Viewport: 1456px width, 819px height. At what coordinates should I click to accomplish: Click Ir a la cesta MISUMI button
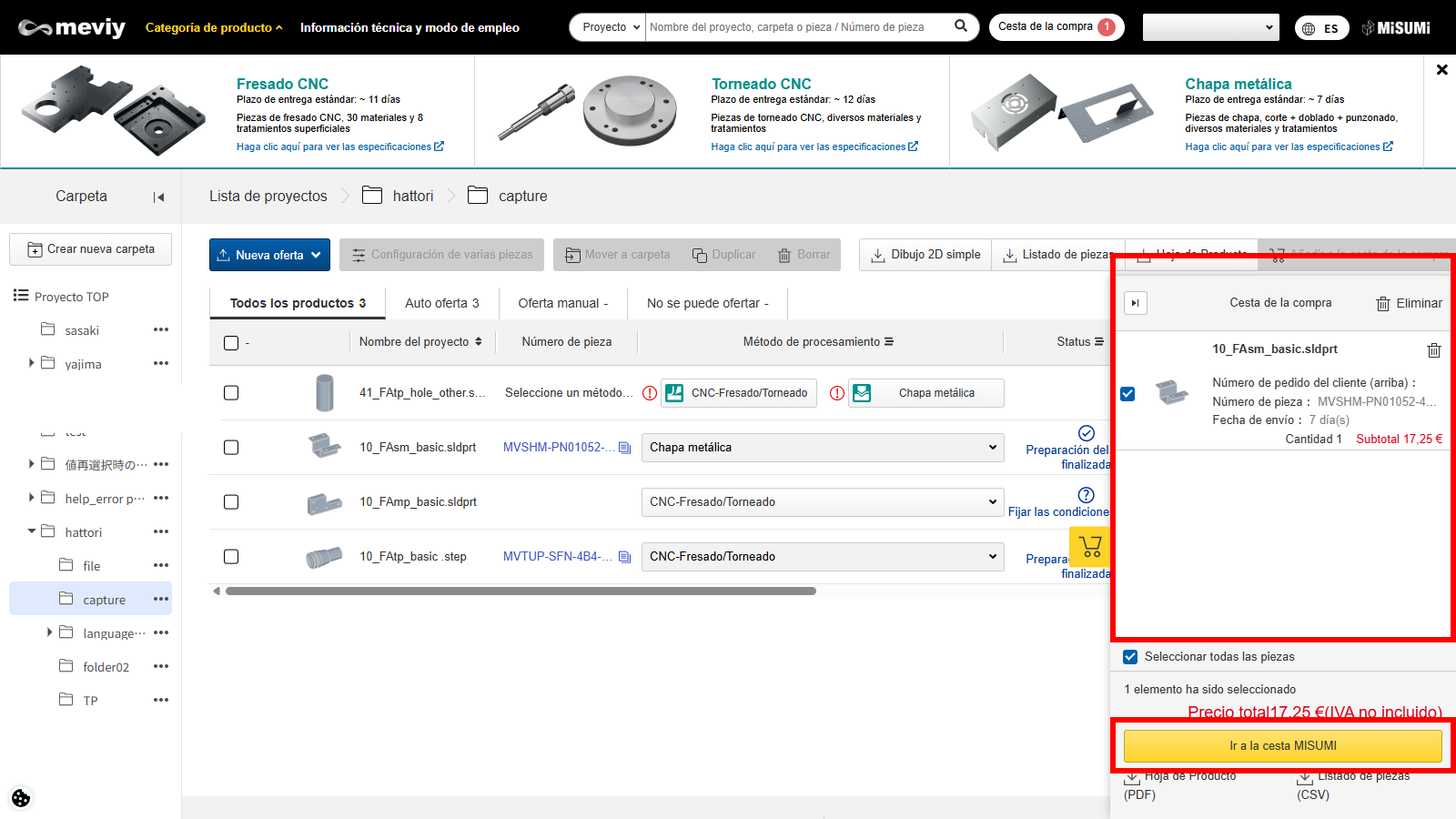[x=1282, y=746]
